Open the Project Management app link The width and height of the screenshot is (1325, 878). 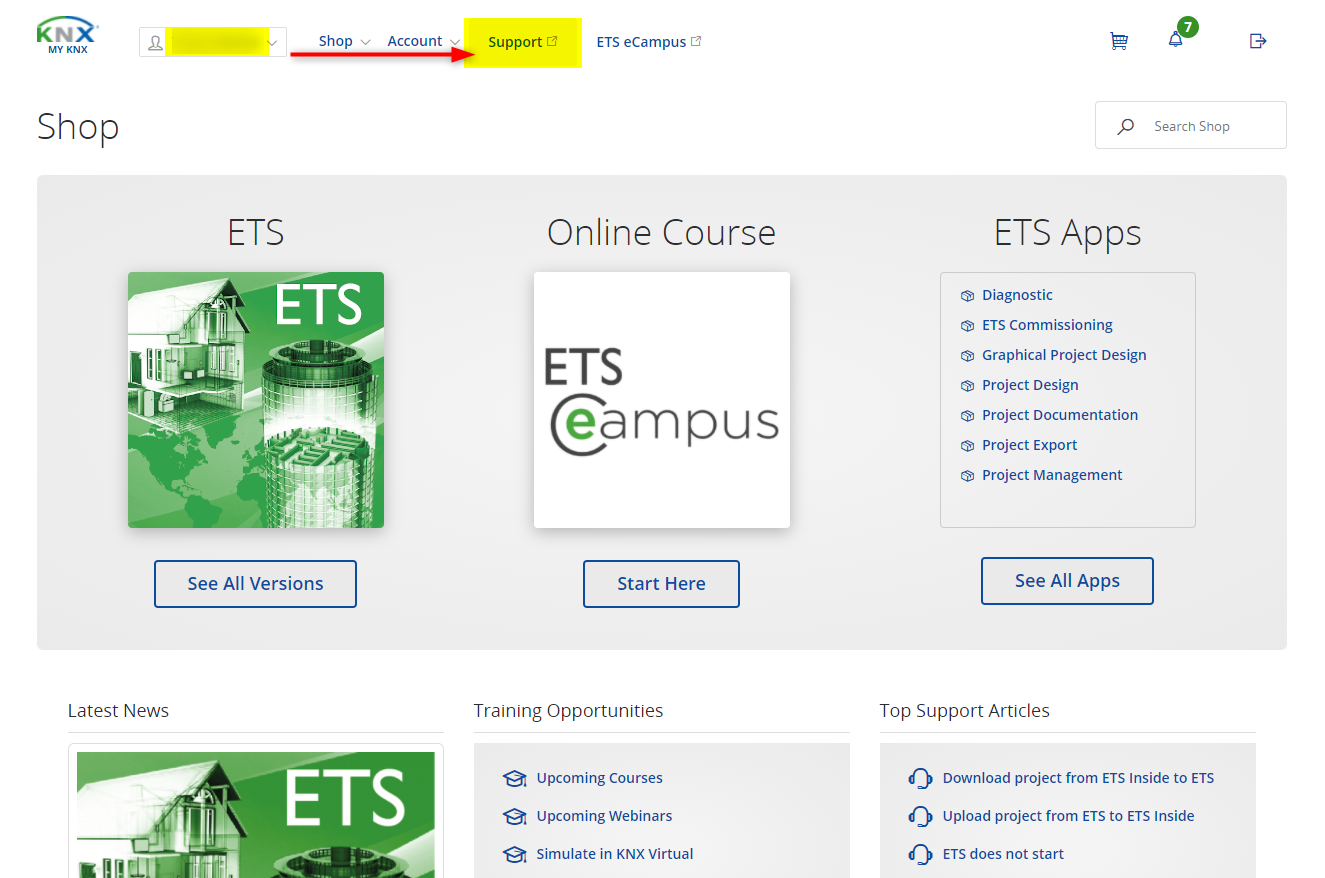click(x=1052, y=475)
